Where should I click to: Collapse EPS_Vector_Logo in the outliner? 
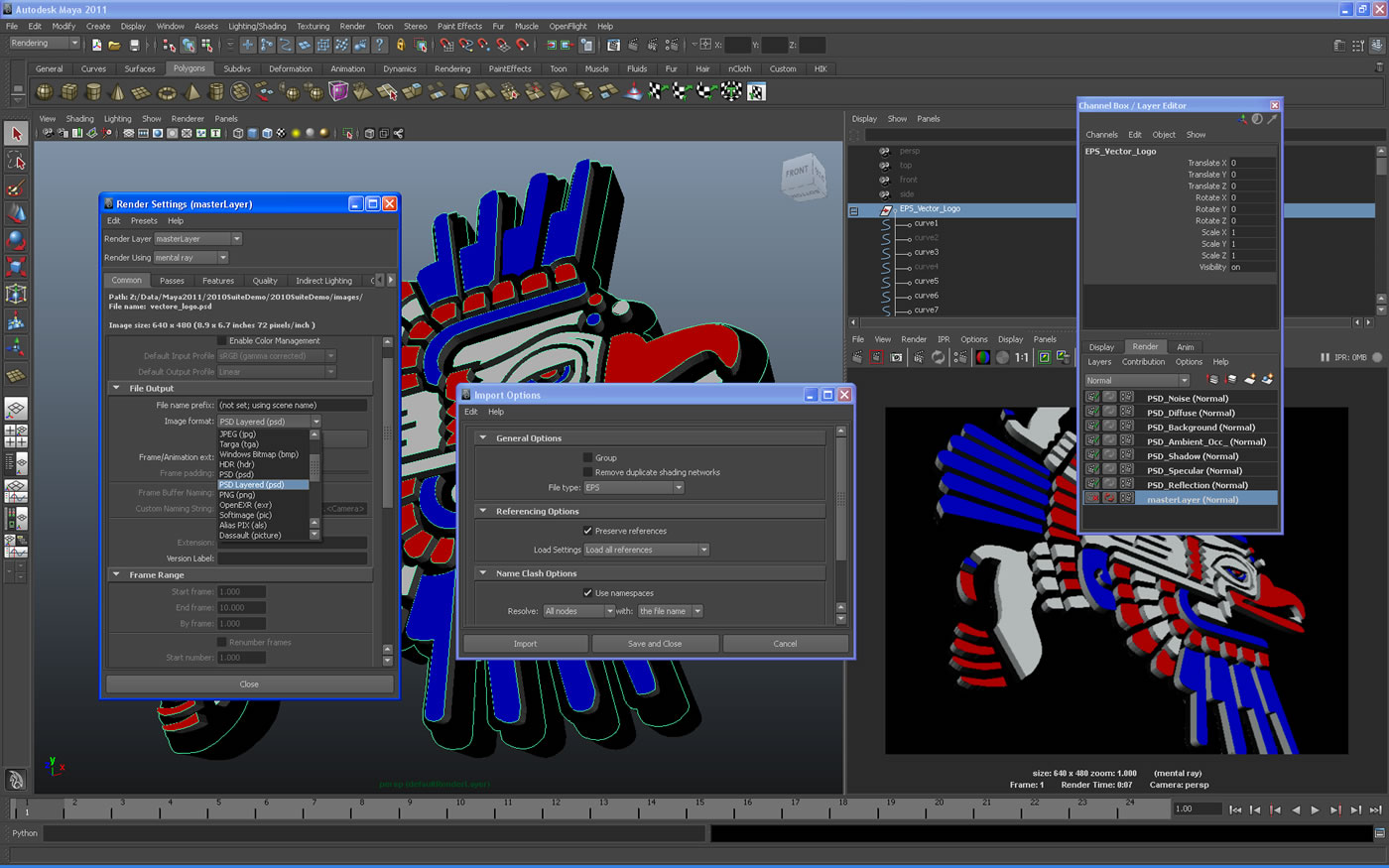[x=853, y=210]
